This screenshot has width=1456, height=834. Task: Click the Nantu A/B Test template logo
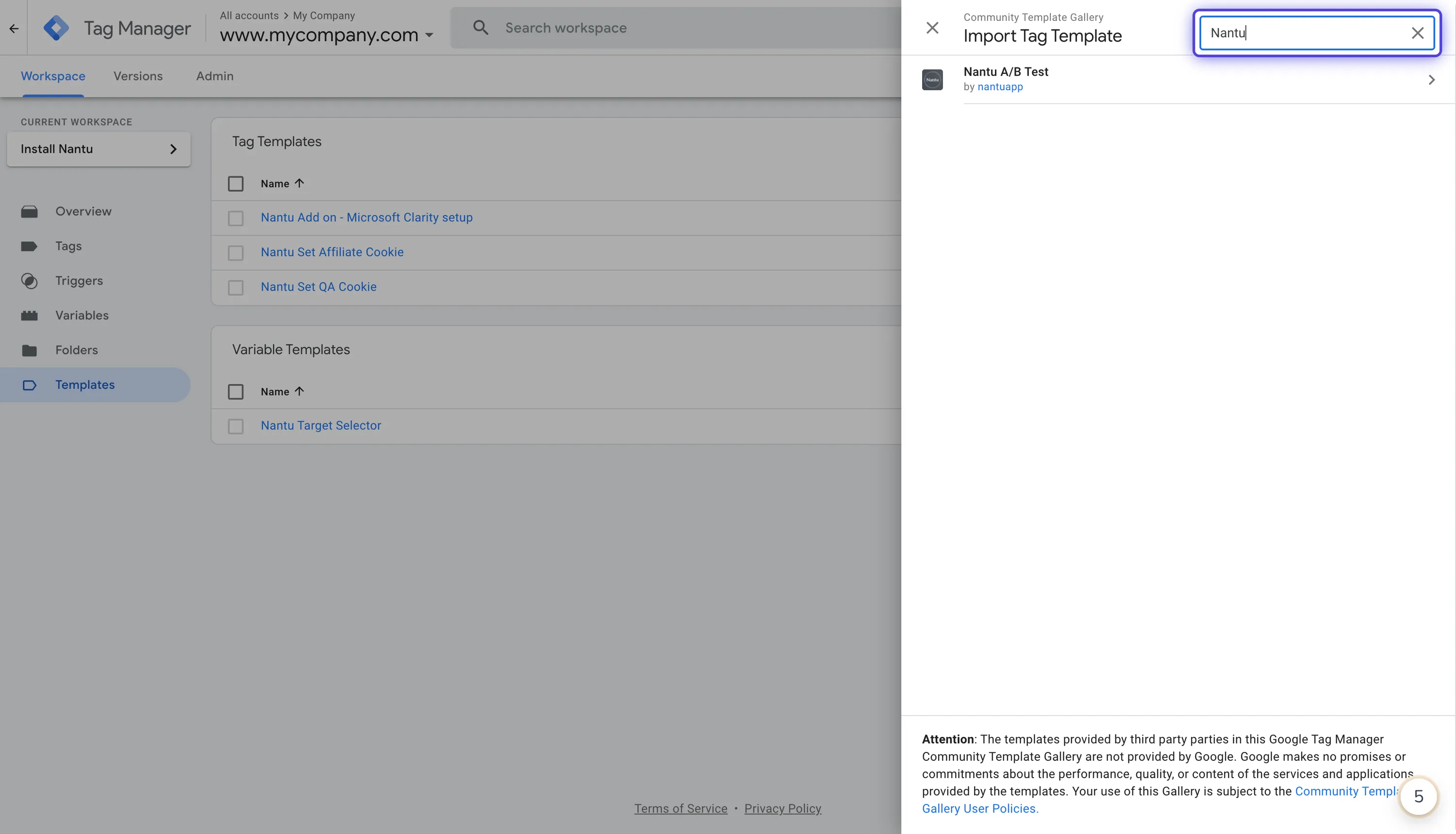pos(932,80)
